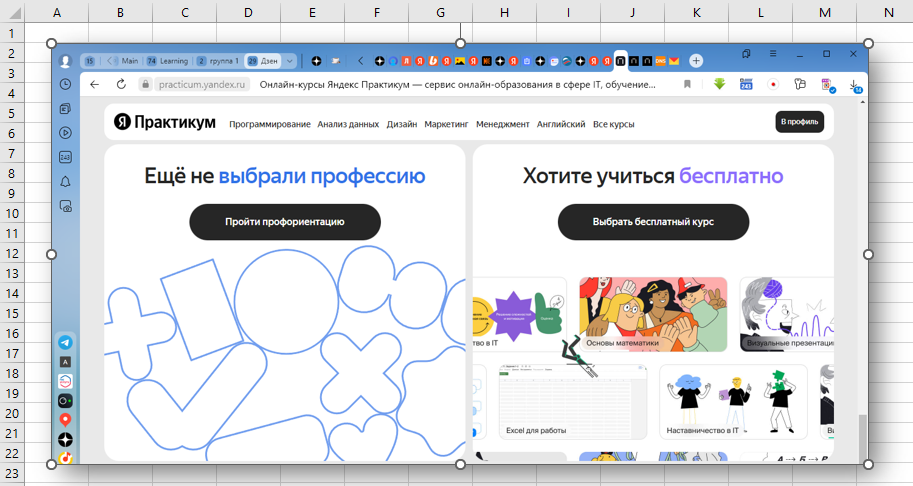Open the red map pin icon in sidebar

pos(65,420)
